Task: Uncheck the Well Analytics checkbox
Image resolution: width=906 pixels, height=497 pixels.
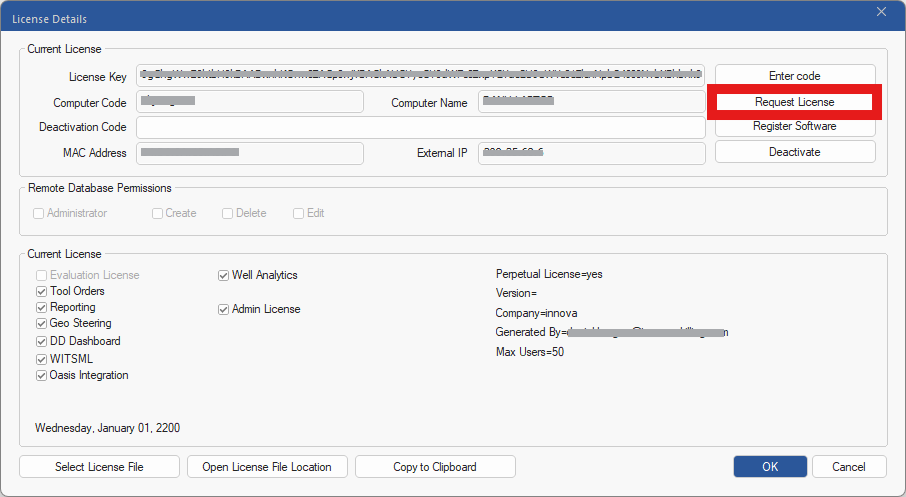Action: (x=224, y=276)
